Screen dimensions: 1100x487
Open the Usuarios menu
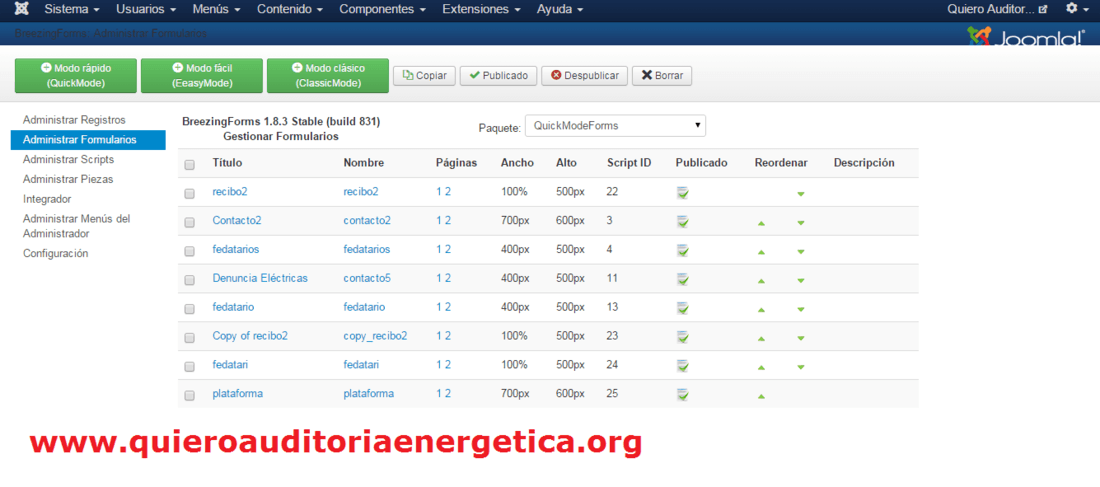pos(146,10)
